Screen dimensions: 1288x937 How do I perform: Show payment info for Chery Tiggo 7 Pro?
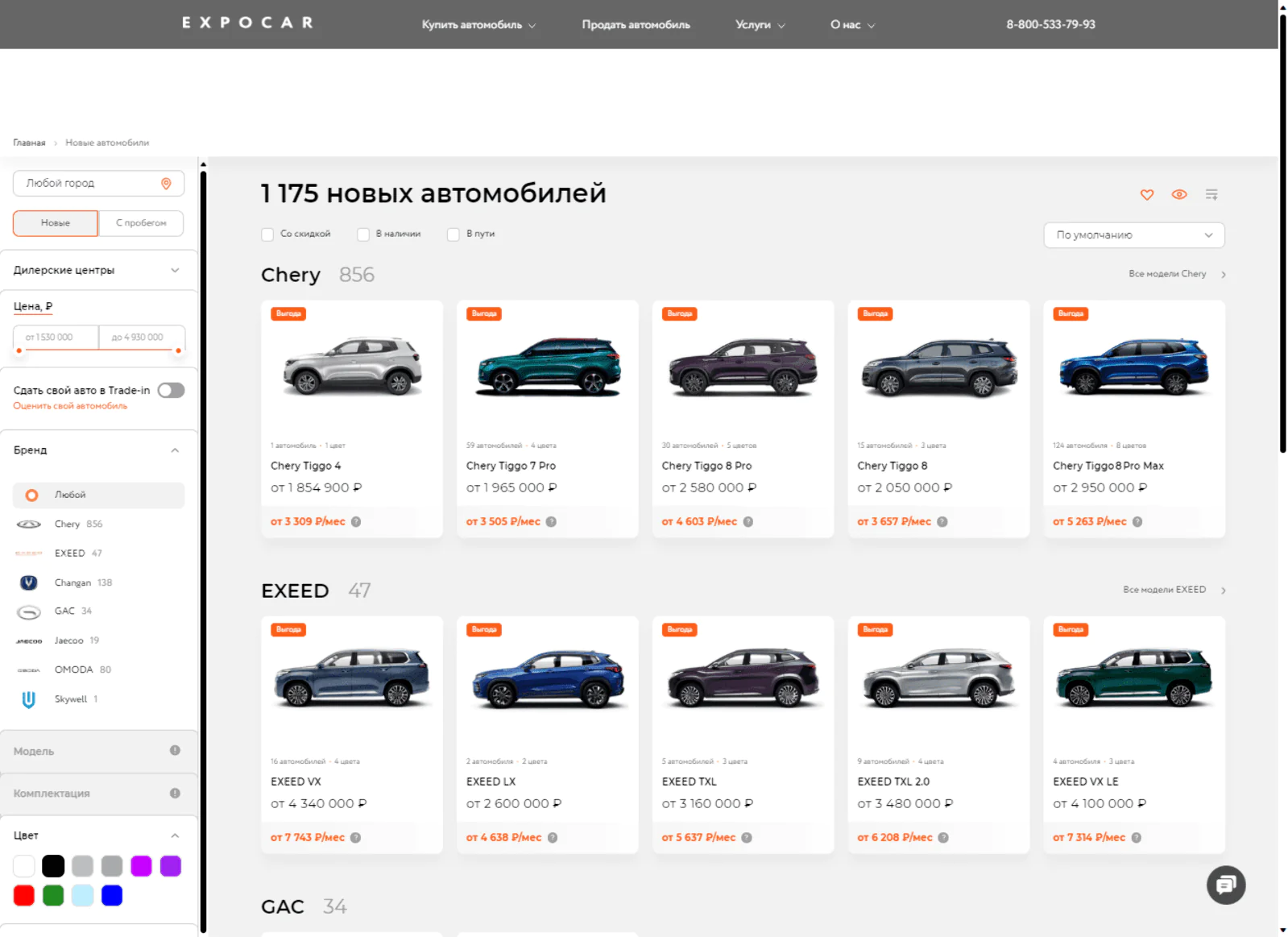tap(551, 522)
